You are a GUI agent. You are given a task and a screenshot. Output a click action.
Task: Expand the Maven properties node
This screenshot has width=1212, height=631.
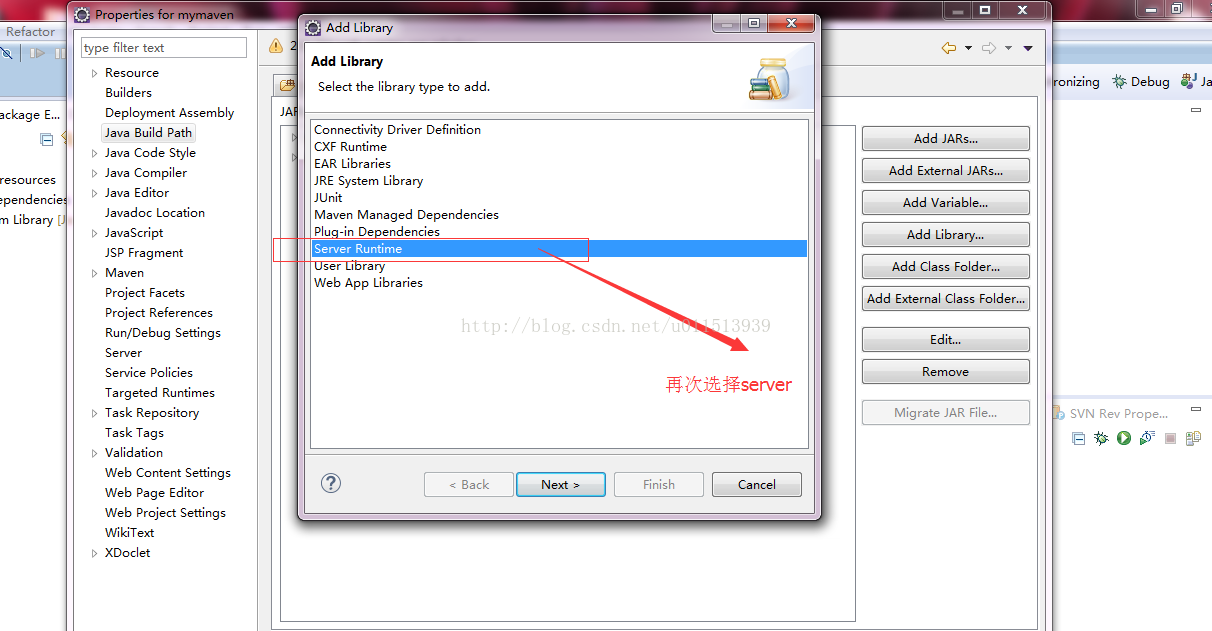[94, 273]
